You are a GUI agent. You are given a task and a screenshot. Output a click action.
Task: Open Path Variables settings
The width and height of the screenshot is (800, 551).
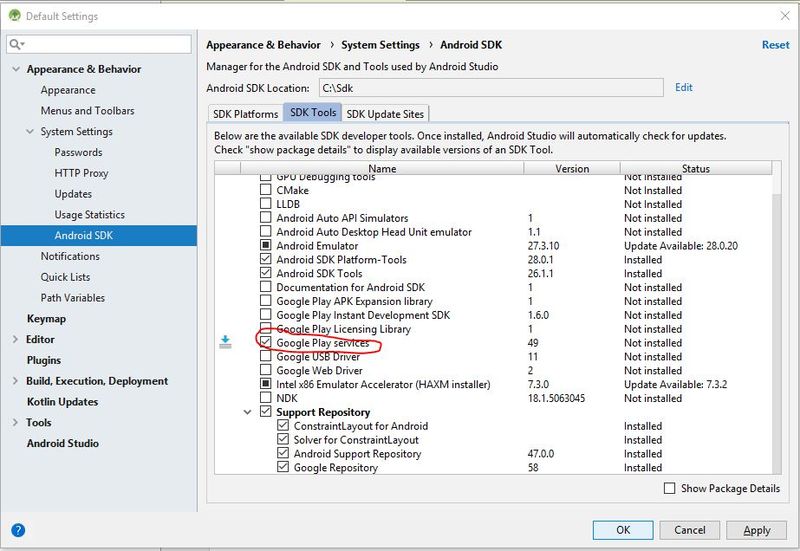pos(72,298)
